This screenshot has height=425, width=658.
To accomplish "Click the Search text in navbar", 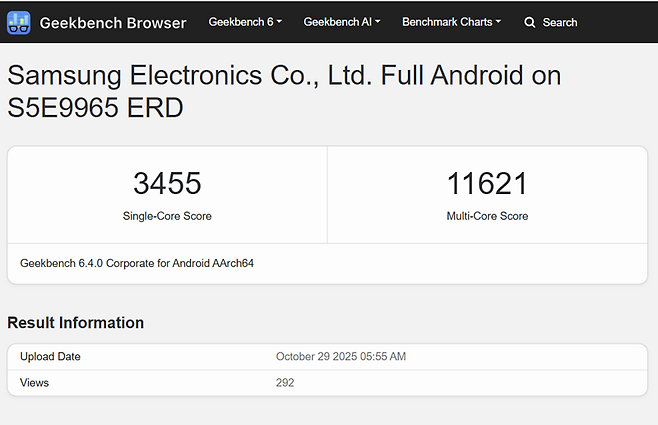I will [x=560, y=22].
